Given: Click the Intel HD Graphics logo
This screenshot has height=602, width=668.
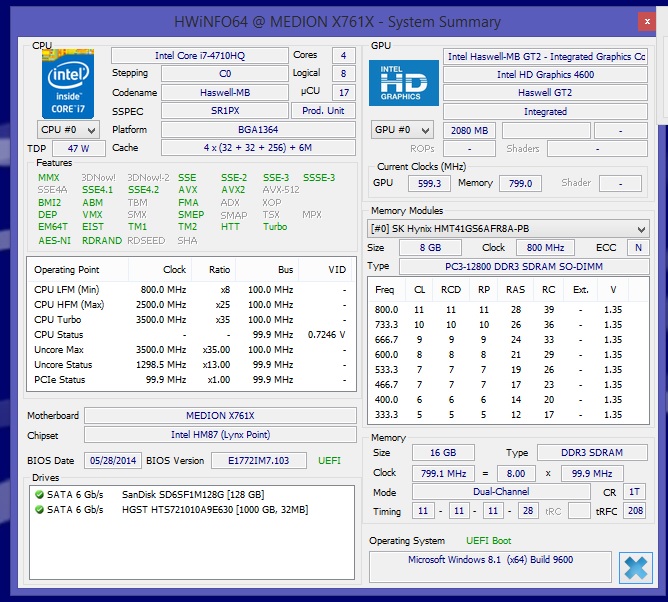Looking at the screenshot, I should [x=403, y=83].
